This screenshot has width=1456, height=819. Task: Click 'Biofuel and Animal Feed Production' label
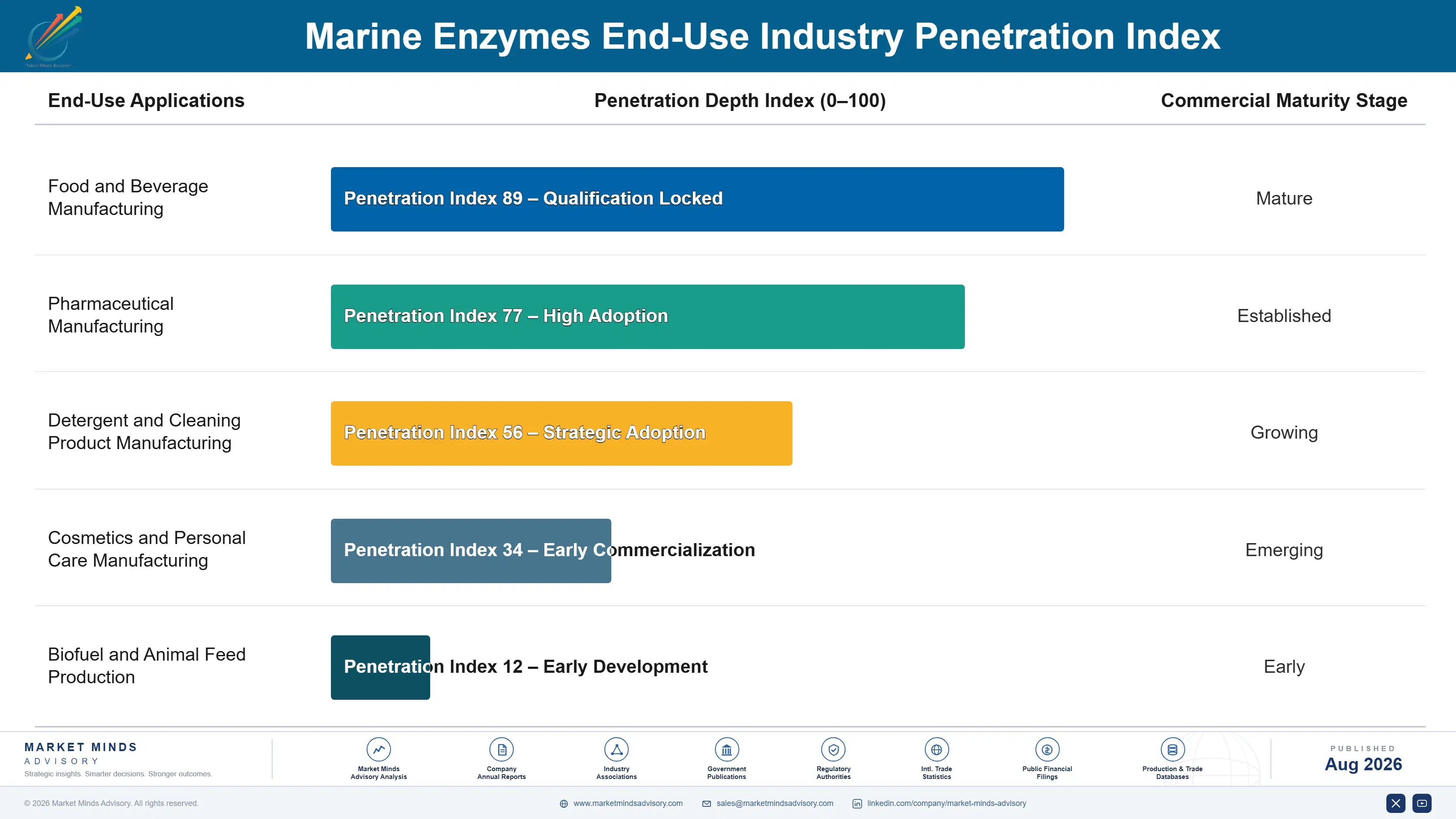point(147,666)
